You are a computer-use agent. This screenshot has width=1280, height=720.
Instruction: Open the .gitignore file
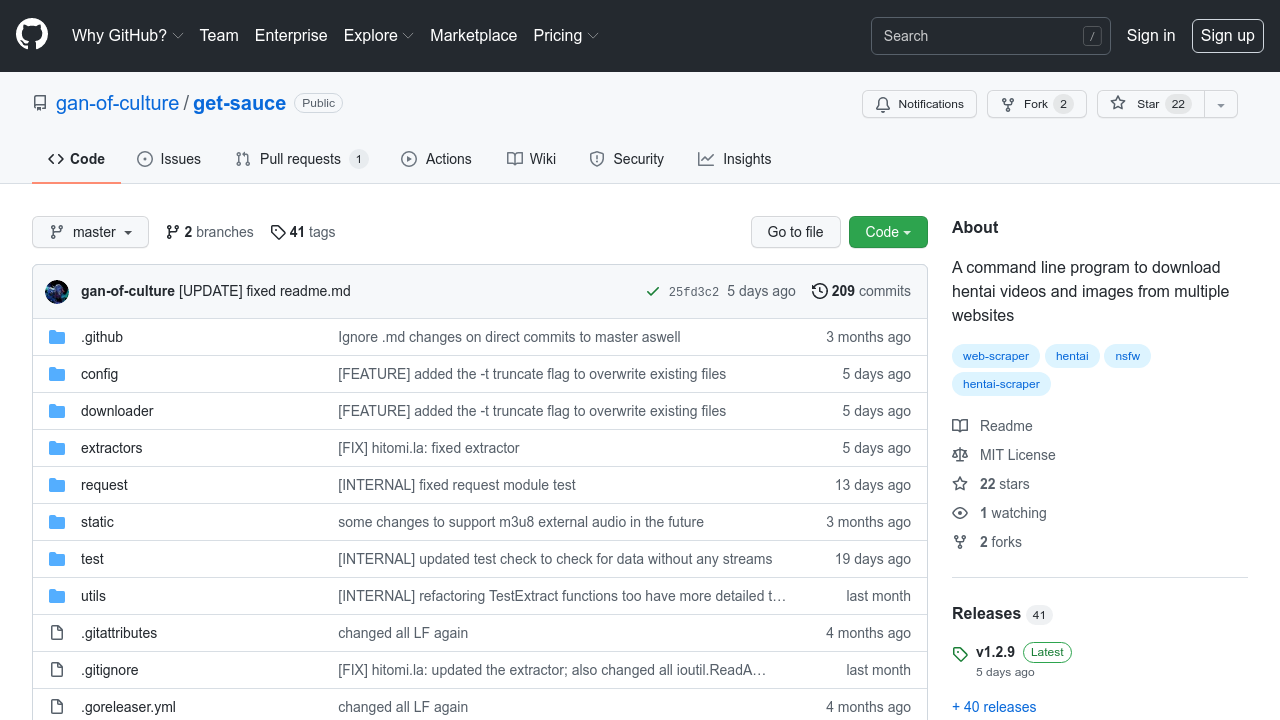(110, 670)
